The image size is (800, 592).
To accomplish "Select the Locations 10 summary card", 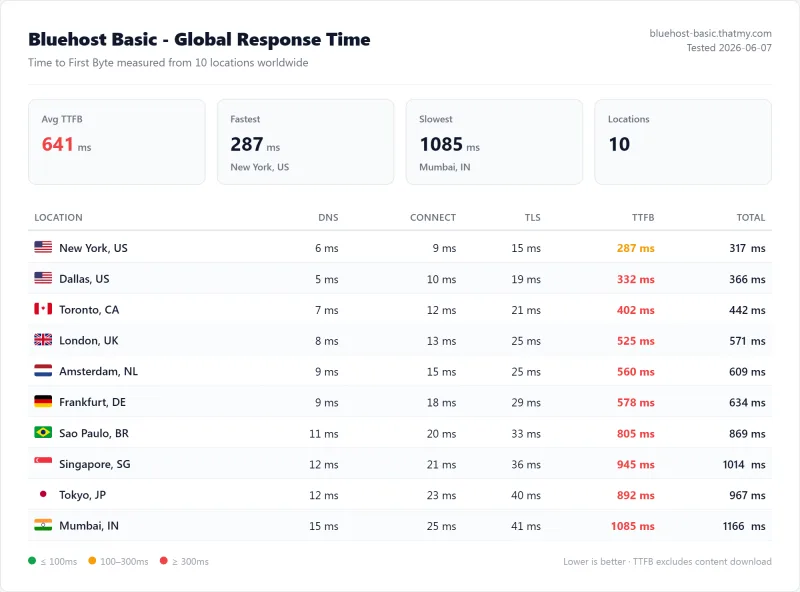I will tap(683, 142).
